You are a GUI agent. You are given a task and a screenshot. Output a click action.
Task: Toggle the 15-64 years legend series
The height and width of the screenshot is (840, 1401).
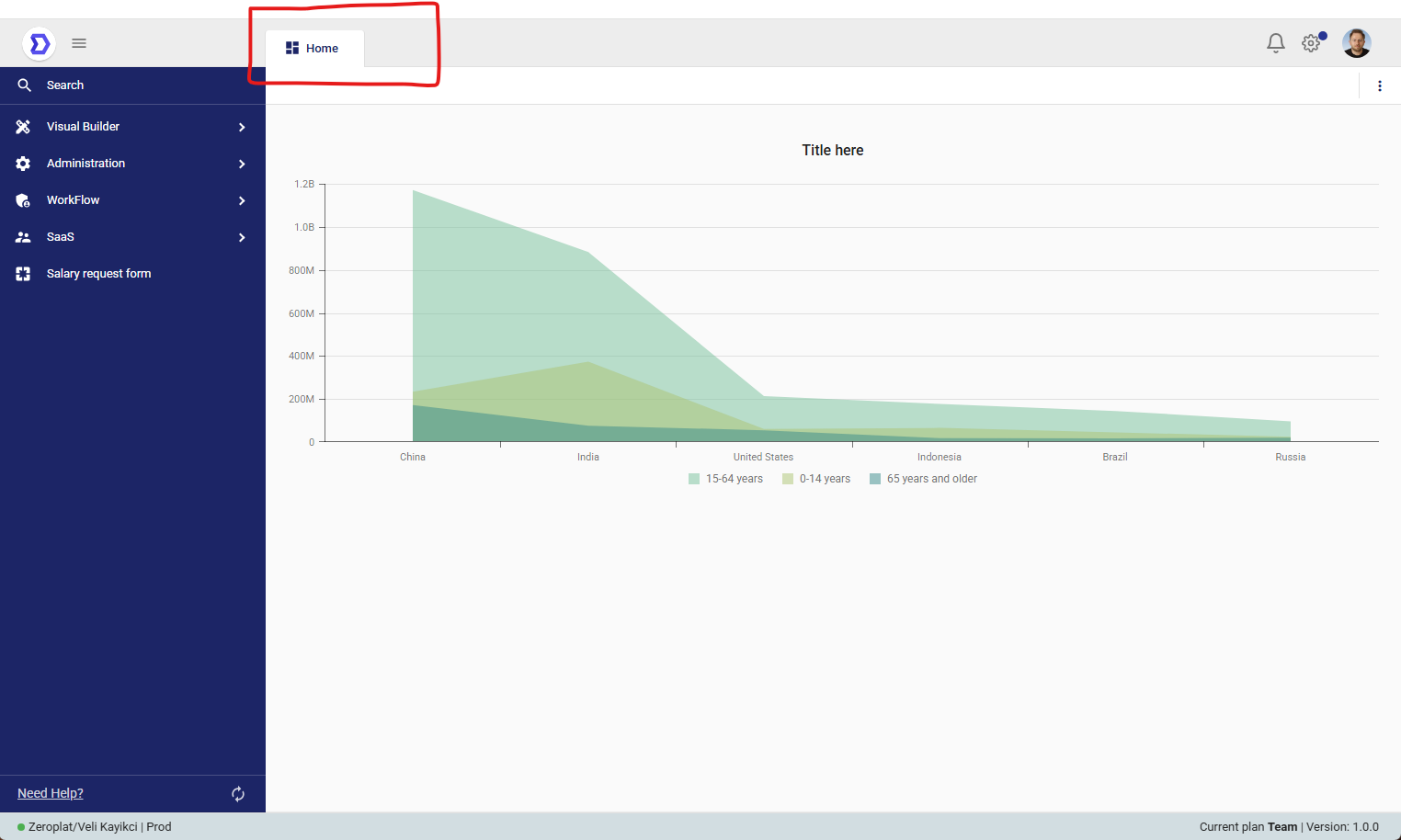coord(725,479)
